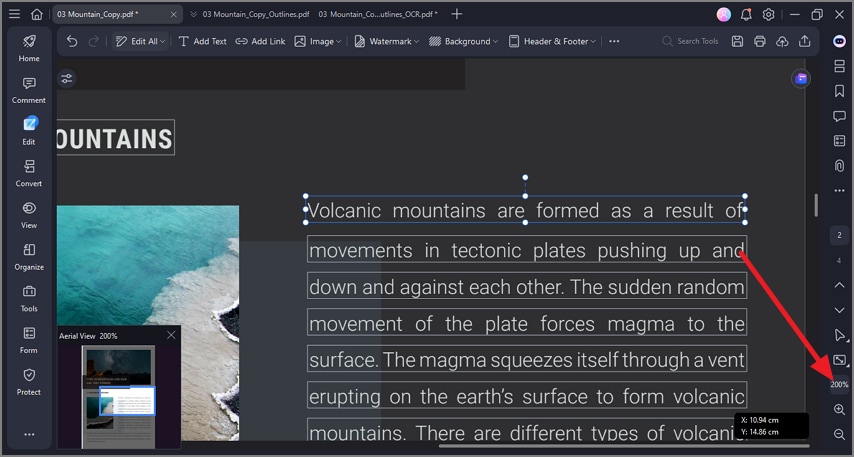Image resolution: width=854 pixels, height=457 pixels.
Task: Click the vertical document scrollbar
Action: [x=816, y=205]
